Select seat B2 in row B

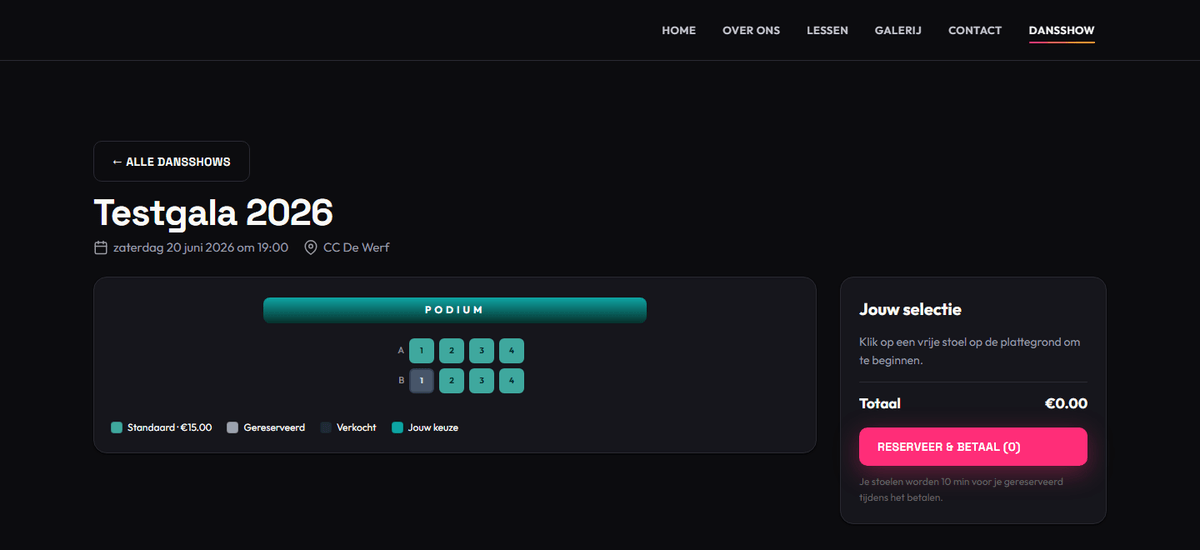coord(452,381)
